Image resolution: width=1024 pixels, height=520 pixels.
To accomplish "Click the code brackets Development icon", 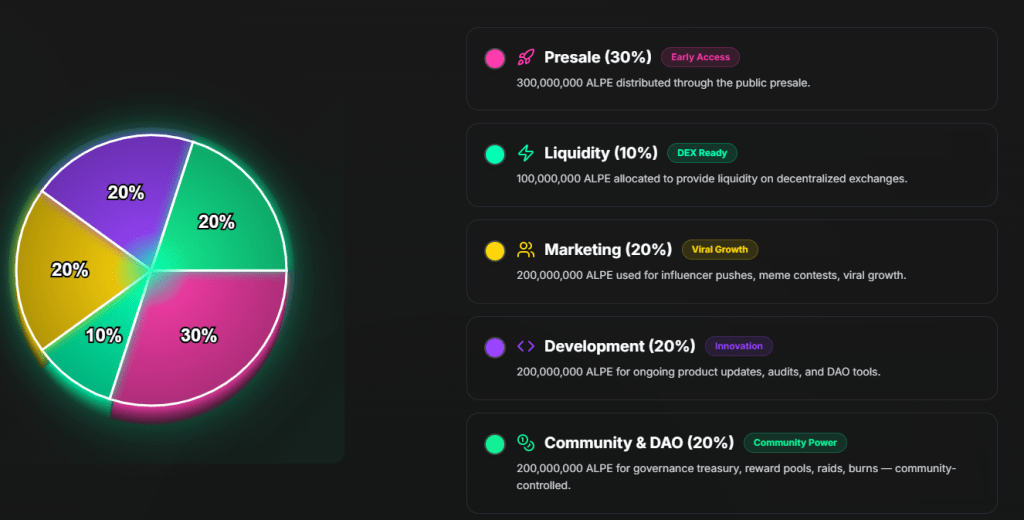I will [x=526, y=347].
